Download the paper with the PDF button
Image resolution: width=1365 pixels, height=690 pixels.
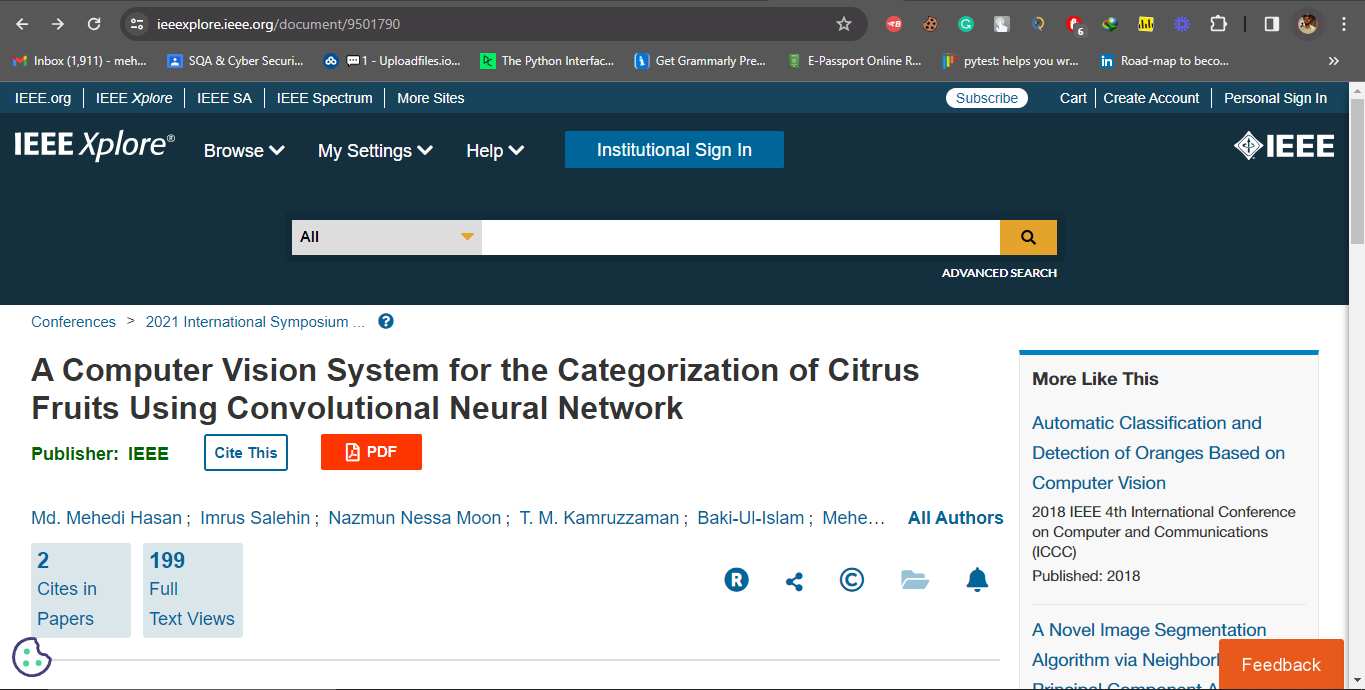click(x=371, y=452)
